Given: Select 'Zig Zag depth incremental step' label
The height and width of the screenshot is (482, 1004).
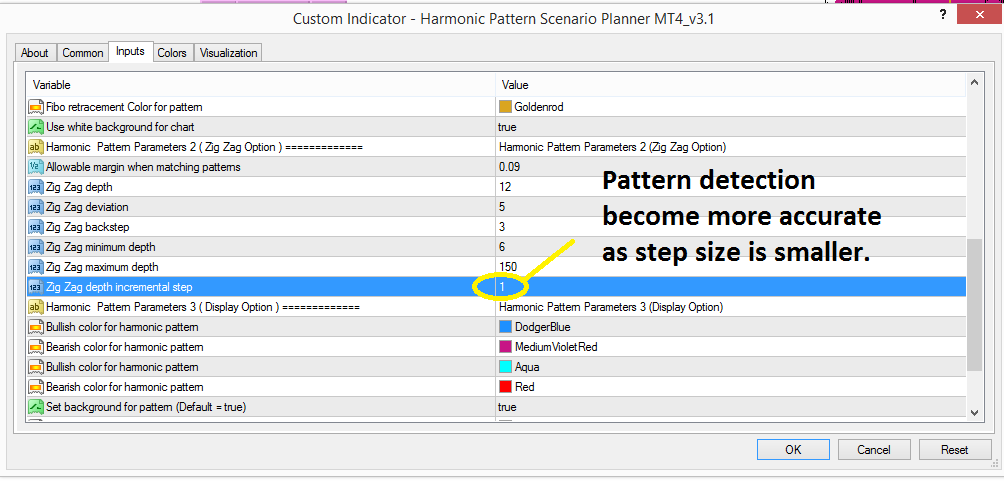Looking at the screenshot, I should click(x=119, y=287).
